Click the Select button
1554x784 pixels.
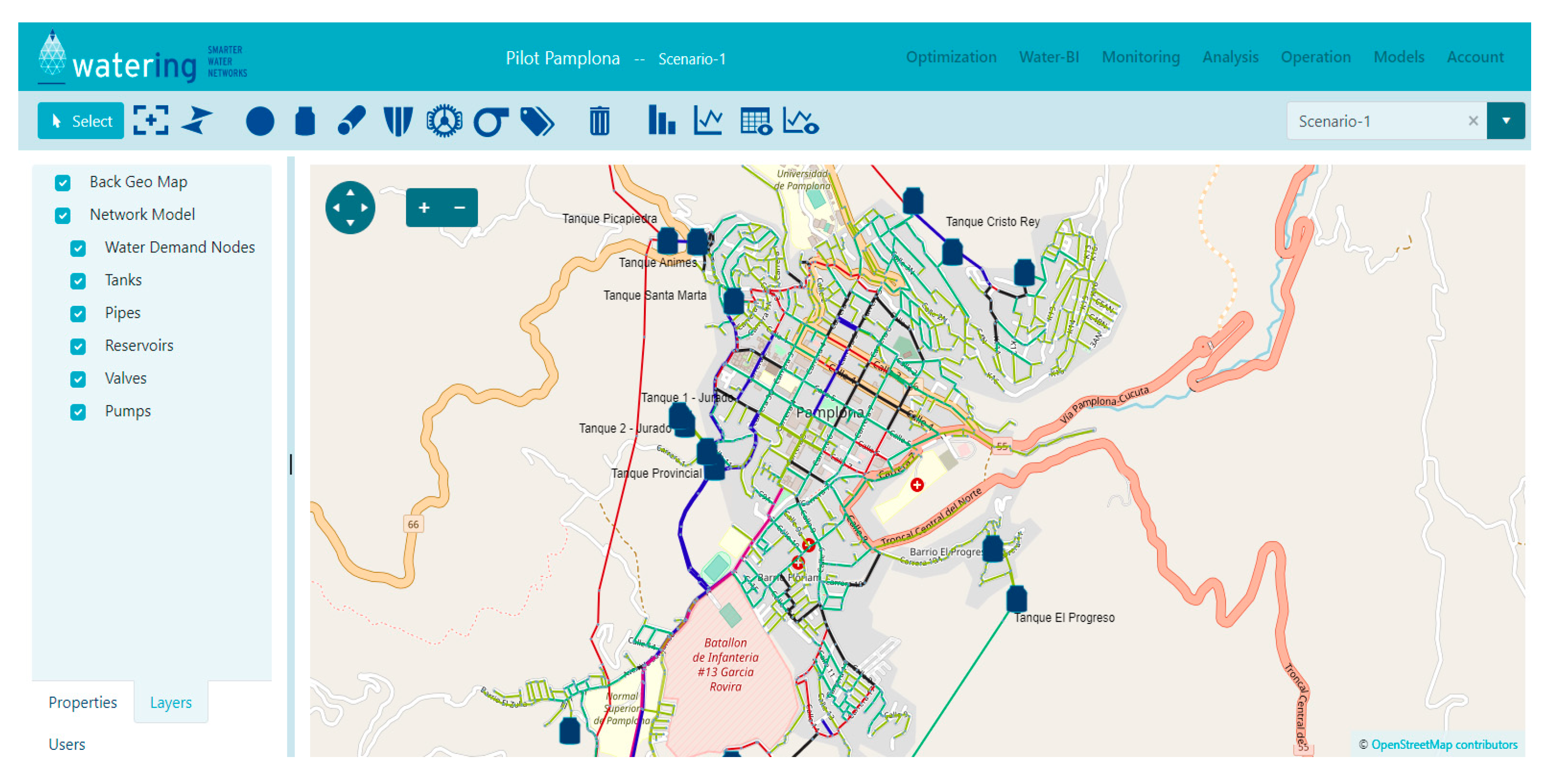tap(81, 121)
